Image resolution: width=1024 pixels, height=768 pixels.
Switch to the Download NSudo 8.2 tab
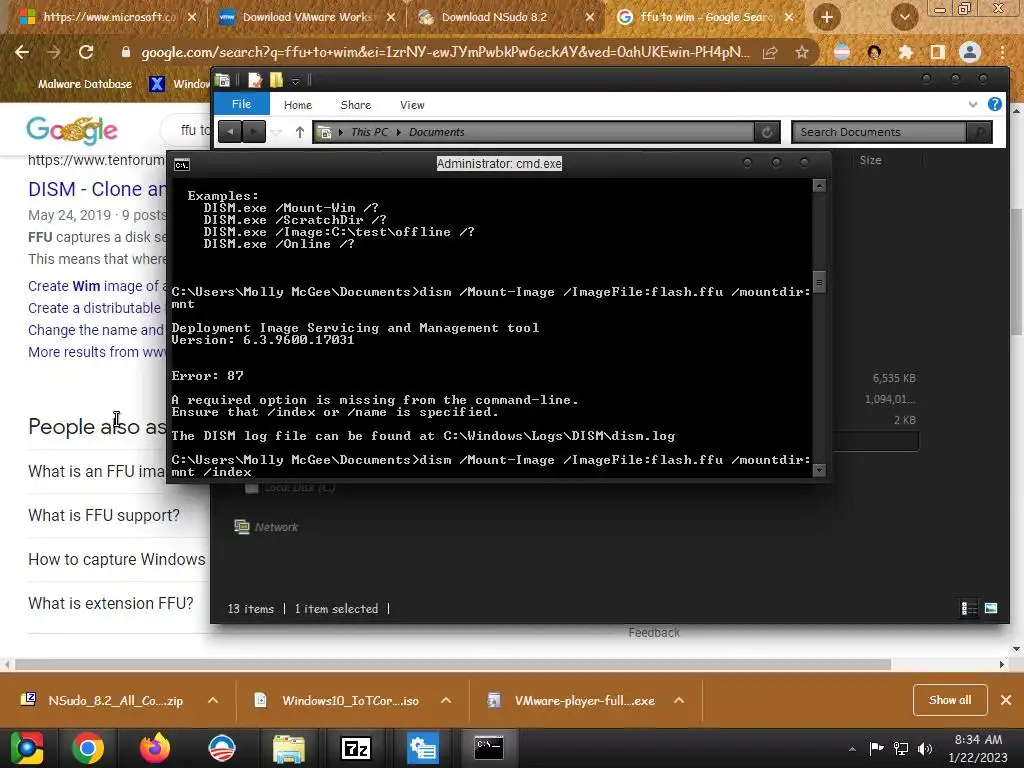(494, 17)
